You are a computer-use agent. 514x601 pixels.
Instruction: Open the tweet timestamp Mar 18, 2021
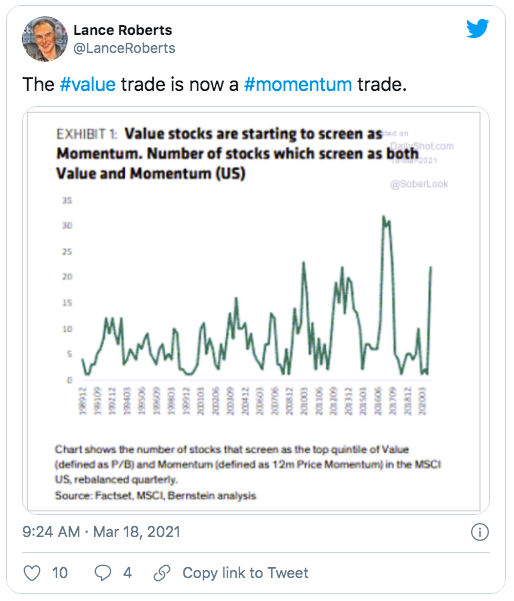coord(101,532)
